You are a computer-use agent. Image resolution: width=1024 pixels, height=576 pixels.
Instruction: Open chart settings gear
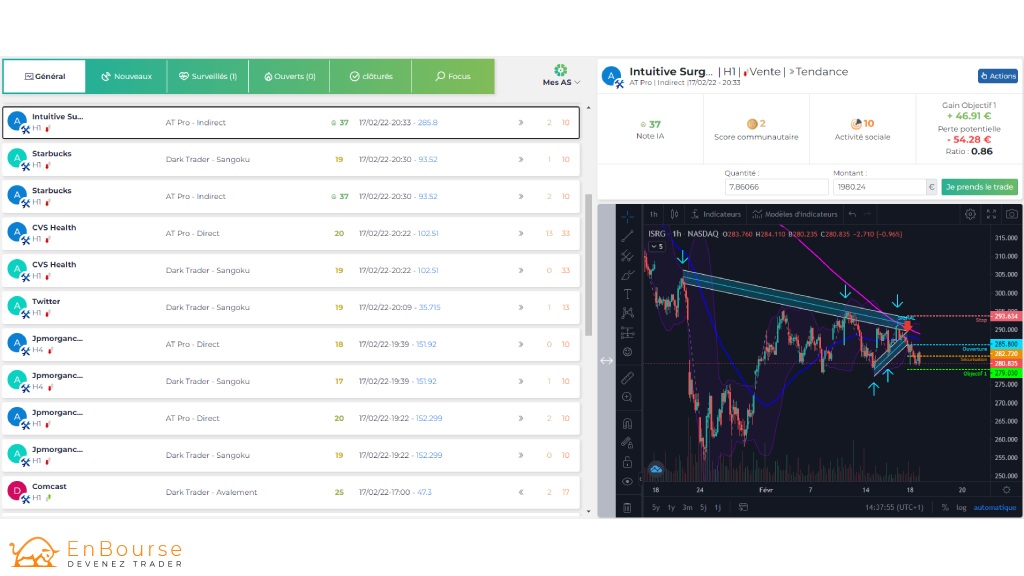click(x=970, y=214)
